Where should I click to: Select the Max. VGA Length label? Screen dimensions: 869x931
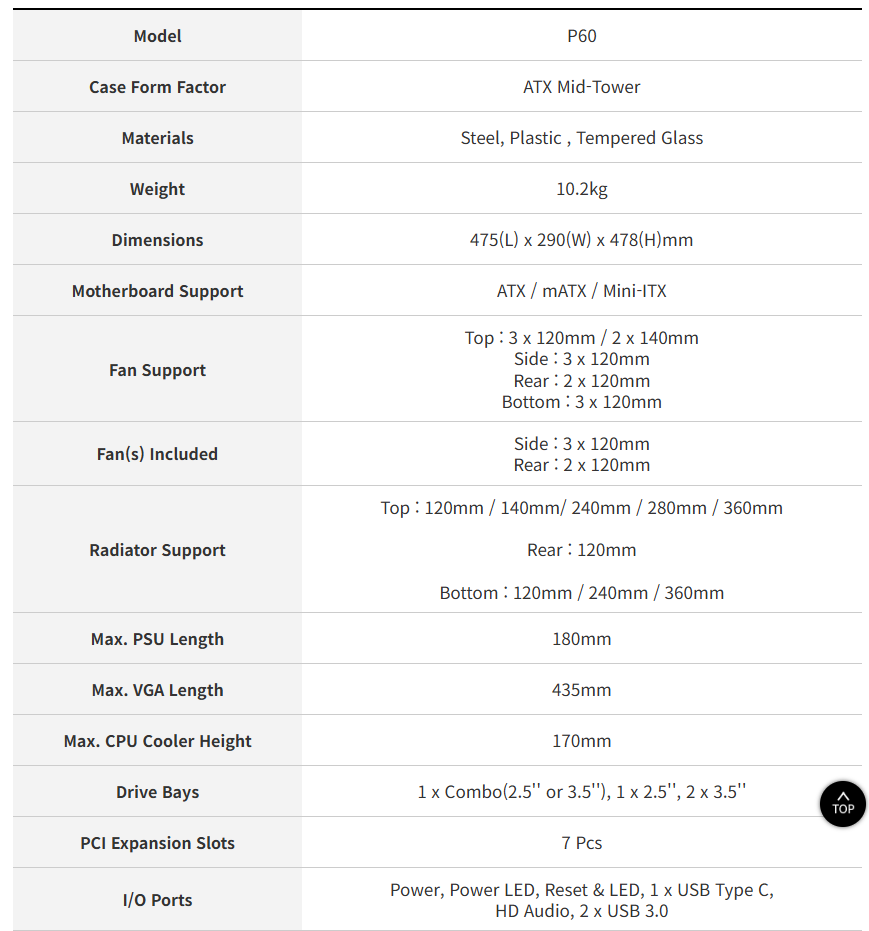coord(157,690)
